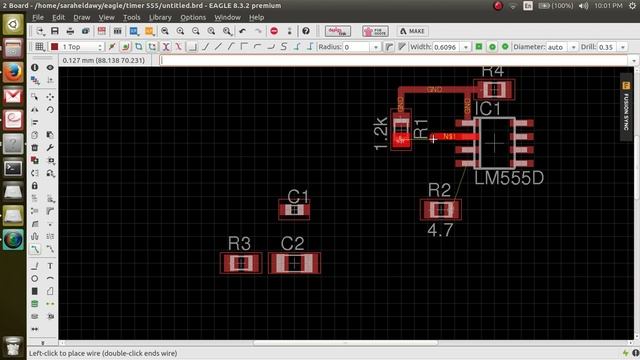Image resolution: width=640 pixels, height=360 pixels.
Task: Select octagon via shape
Action: pyautogui.click(x=505, y=47)
